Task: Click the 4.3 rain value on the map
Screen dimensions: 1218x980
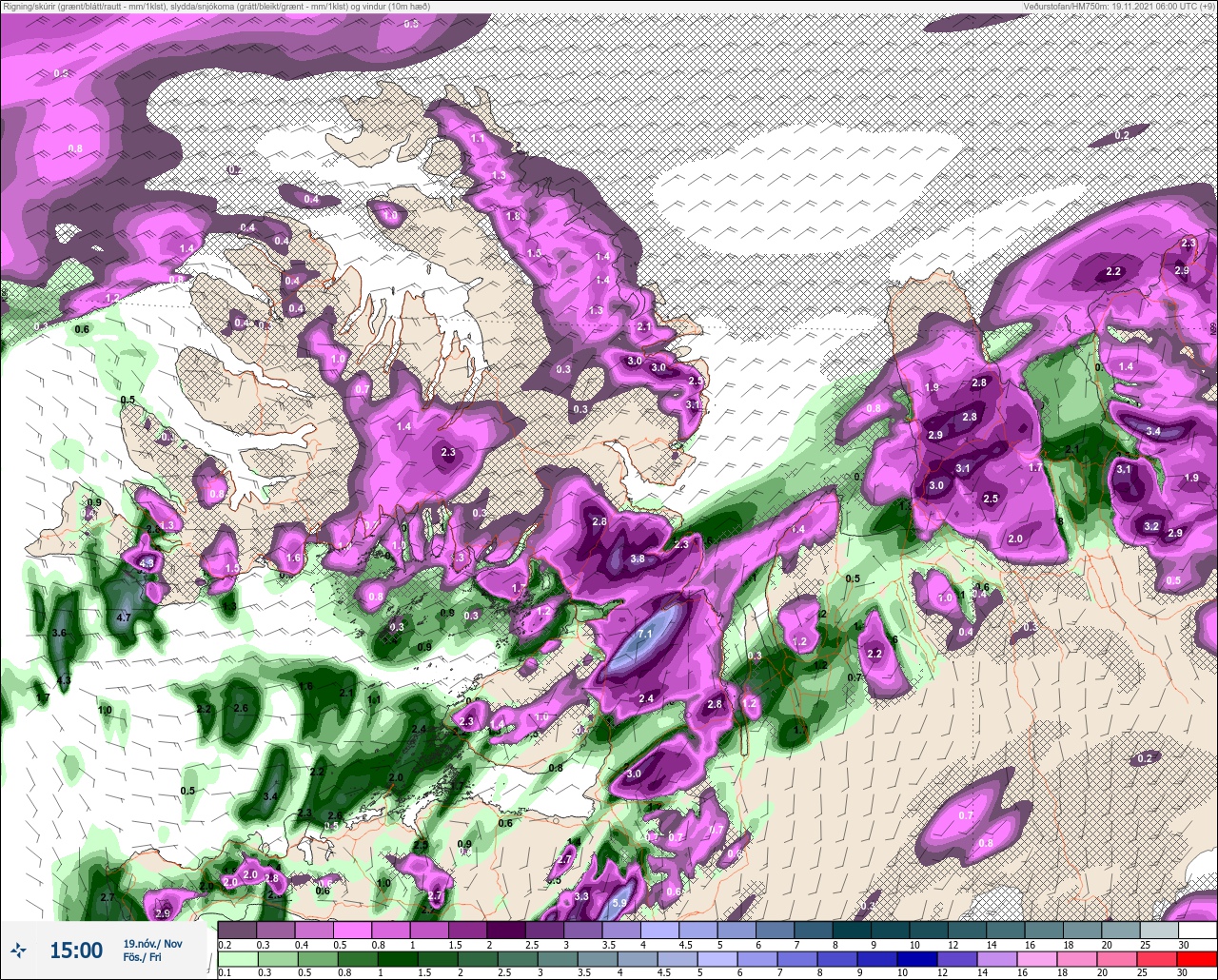Action: coord(64,680)
